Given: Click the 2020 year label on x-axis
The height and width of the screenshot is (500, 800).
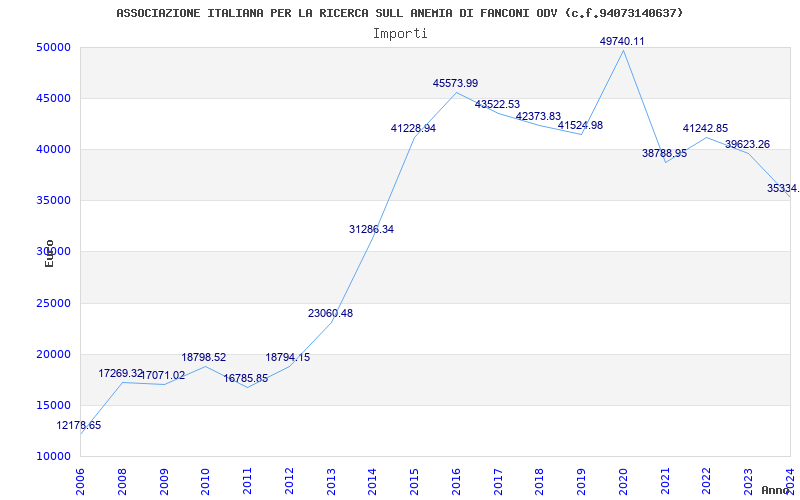Looking at the screenshot, I should (623, 481).
